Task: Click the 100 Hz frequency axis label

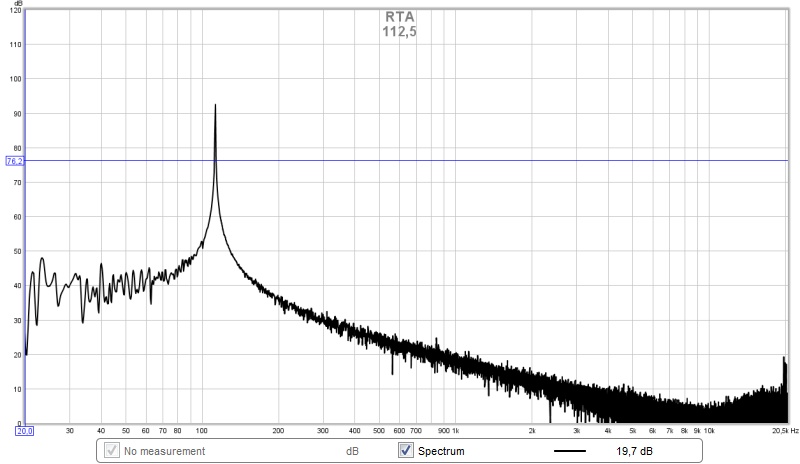Action: [x=202, y=431]
